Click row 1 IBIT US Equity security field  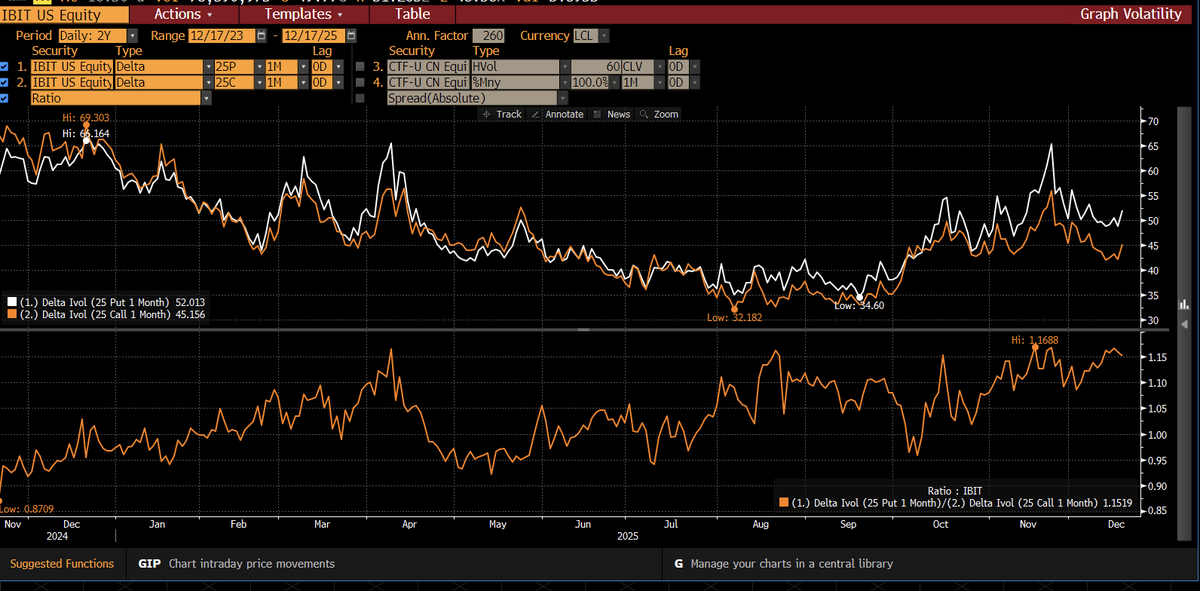[x=71, y=67]
